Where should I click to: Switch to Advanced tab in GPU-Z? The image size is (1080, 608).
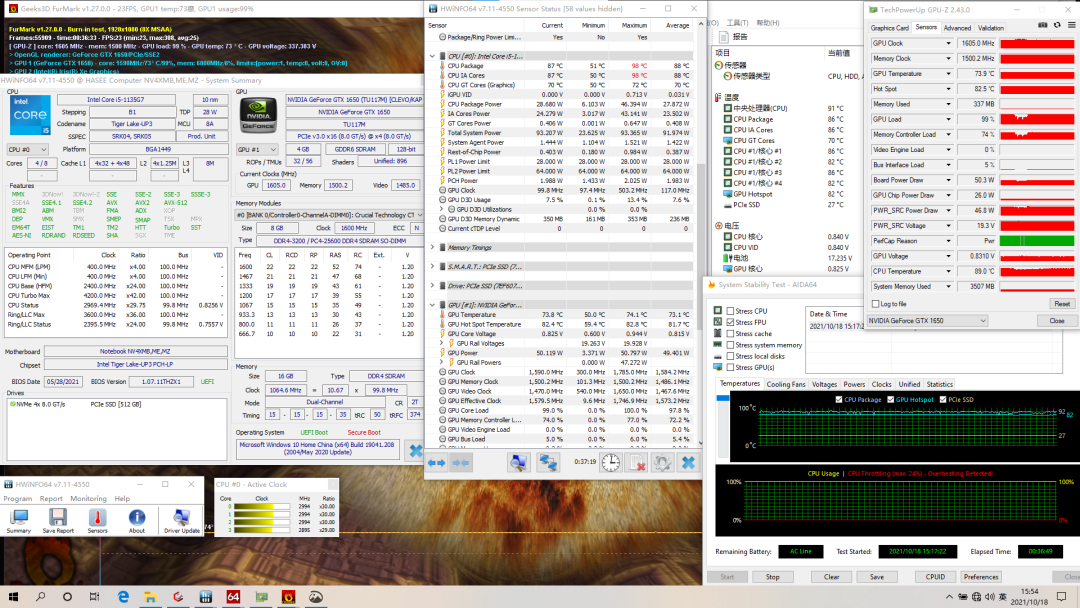pyautogui.click(x=957, y=28)
